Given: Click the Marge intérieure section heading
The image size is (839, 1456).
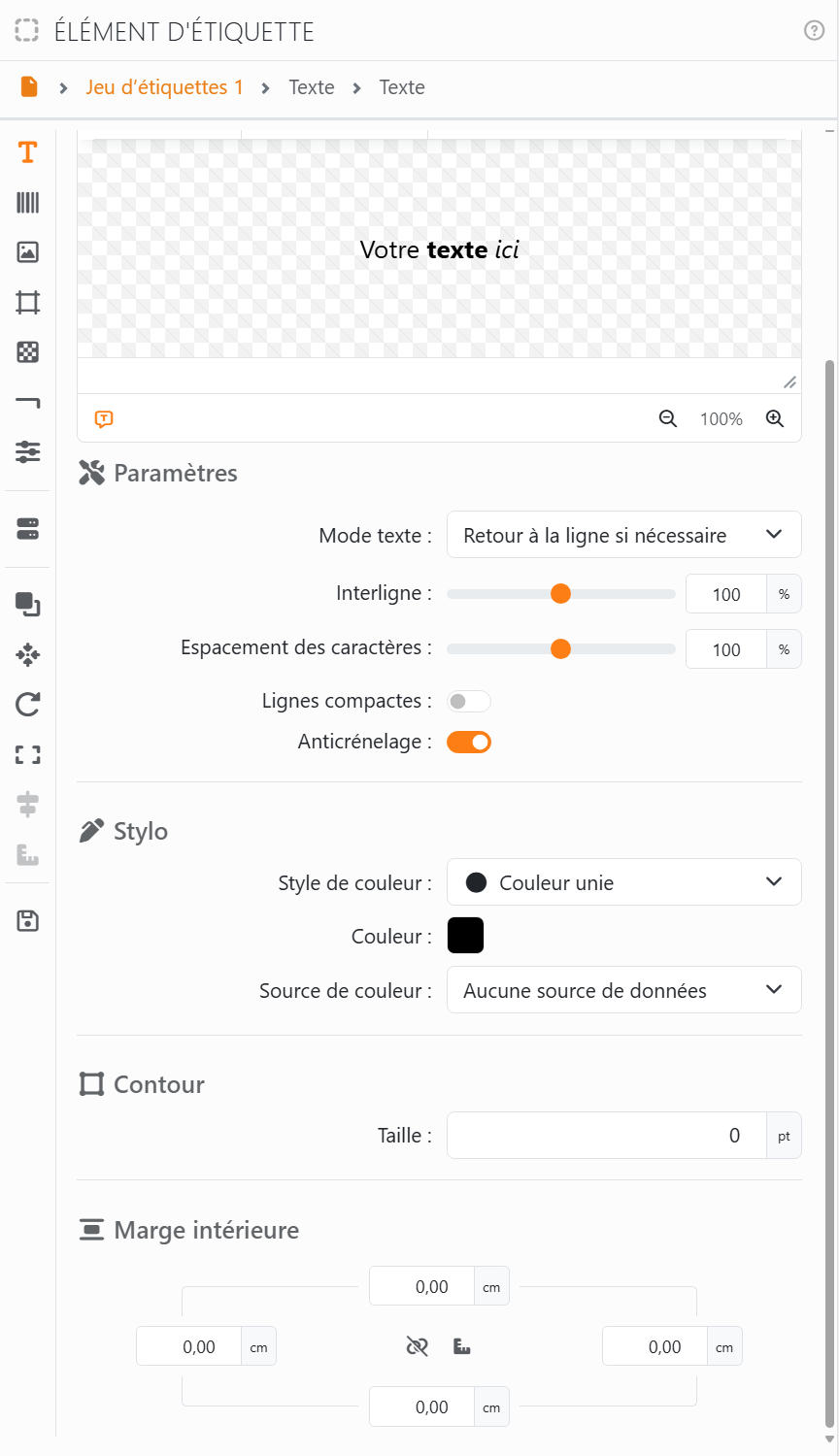Looking at the screenshot, I should tap(207, 1230).
